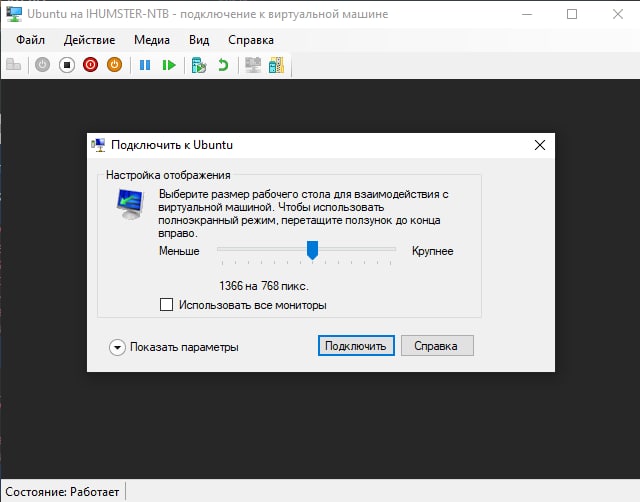Open the Вид menu
Viewport: 640px width, 502px height.
(x=199, y=40)
